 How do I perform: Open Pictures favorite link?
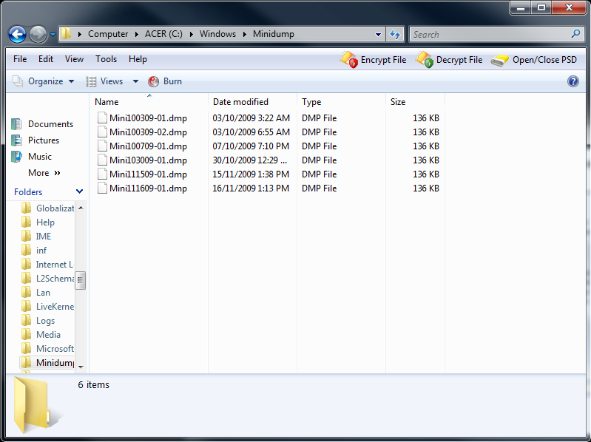[x=35, y=140]
